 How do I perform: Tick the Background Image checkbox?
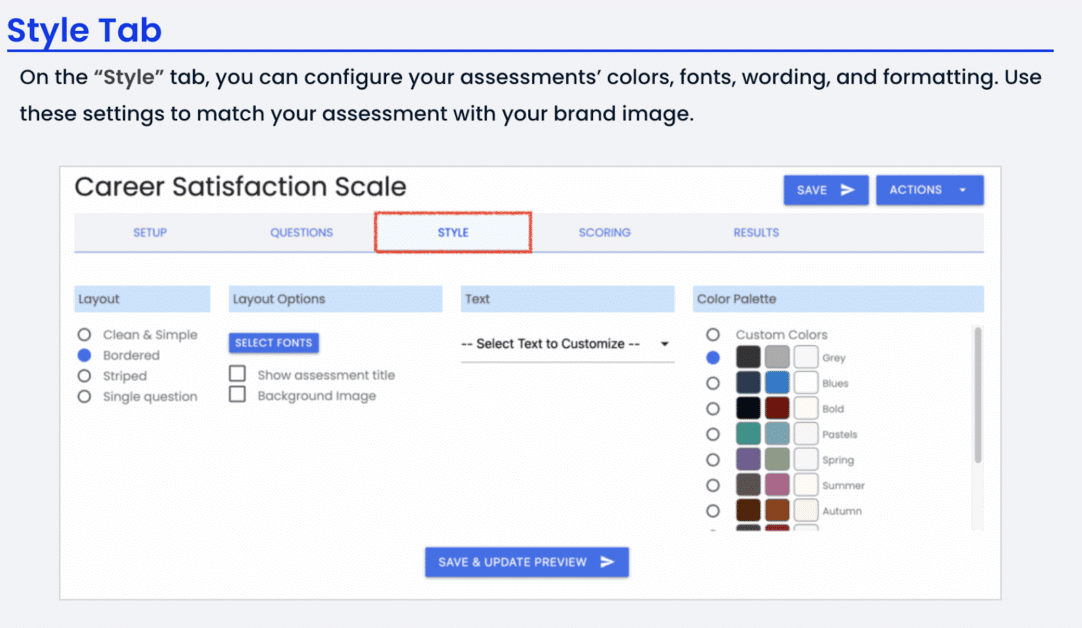[238, 395]
